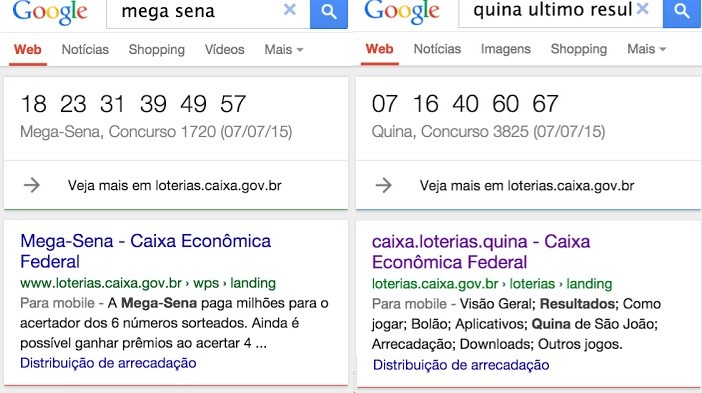Click the arrow icon beside Mega-Sena Veja mais

coord(32,185)
